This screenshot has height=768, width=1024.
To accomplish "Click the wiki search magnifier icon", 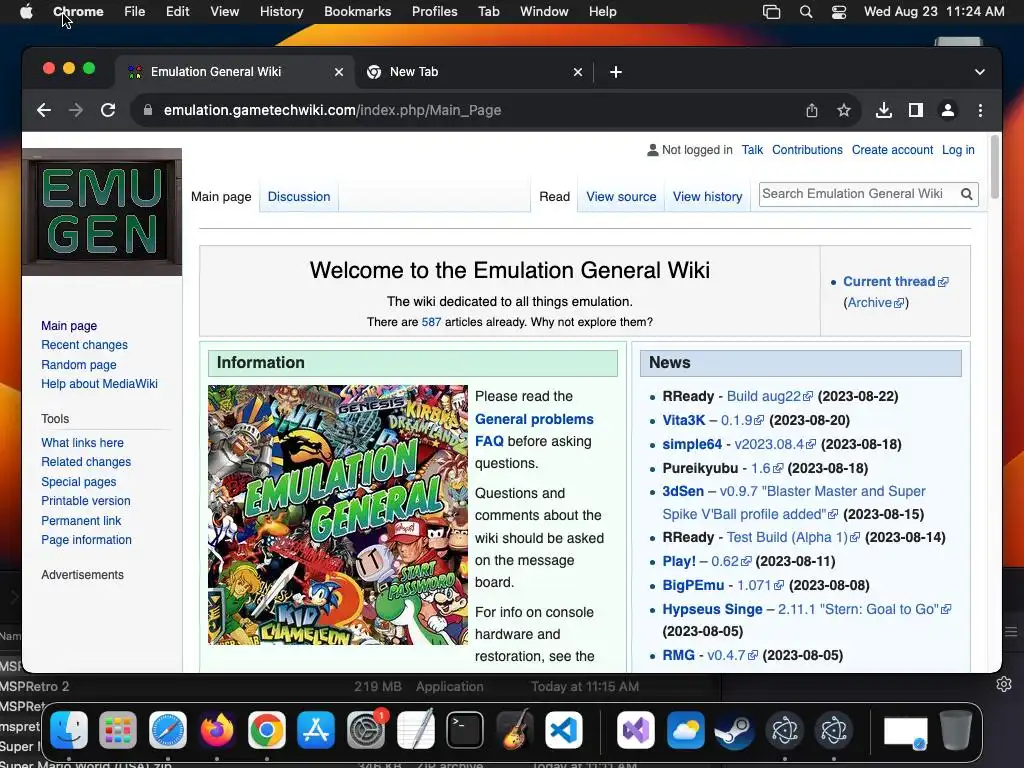I will tap(967, 194).
